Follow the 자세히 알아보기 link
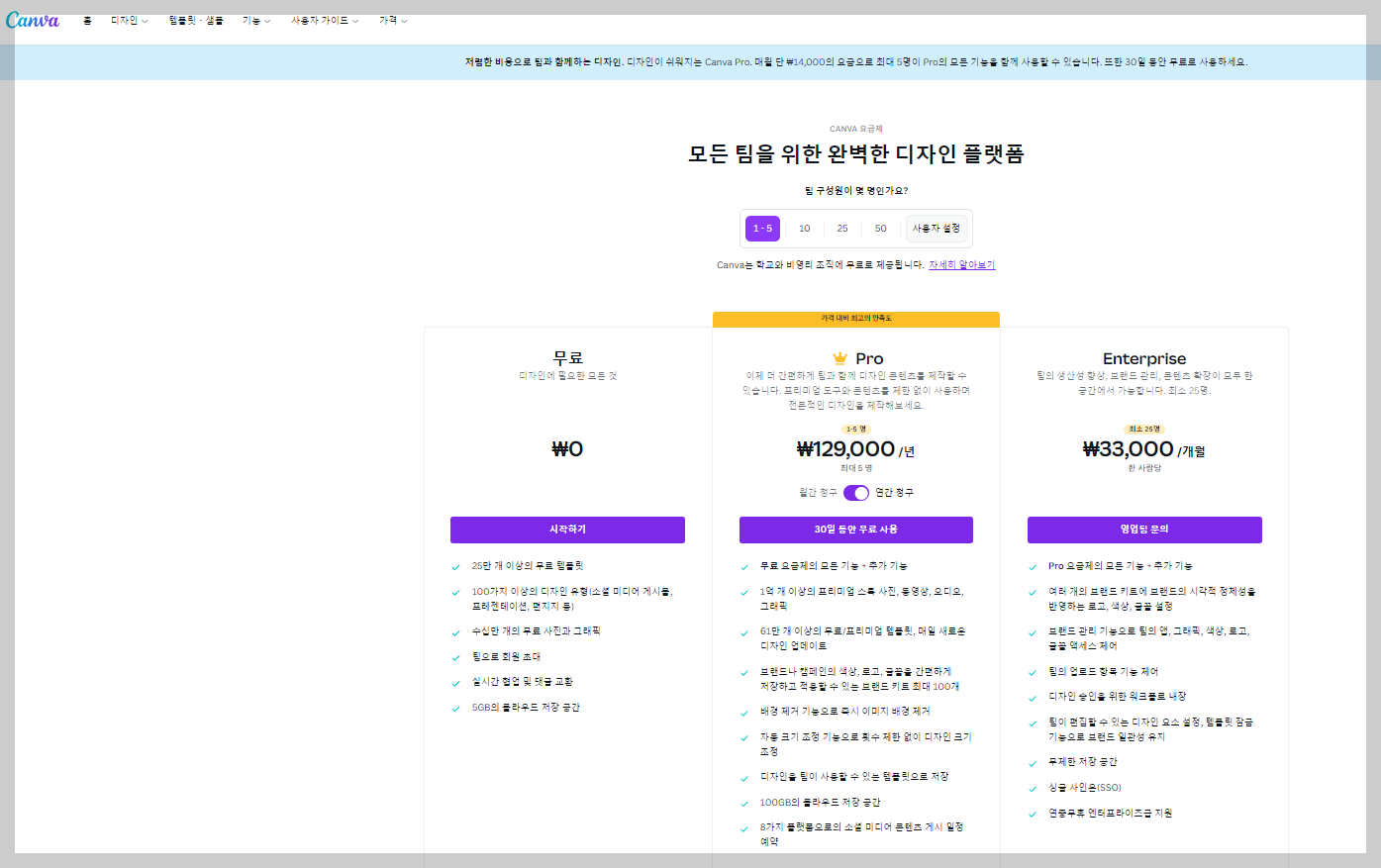The image size is (1381, 868). coord(962,265)
